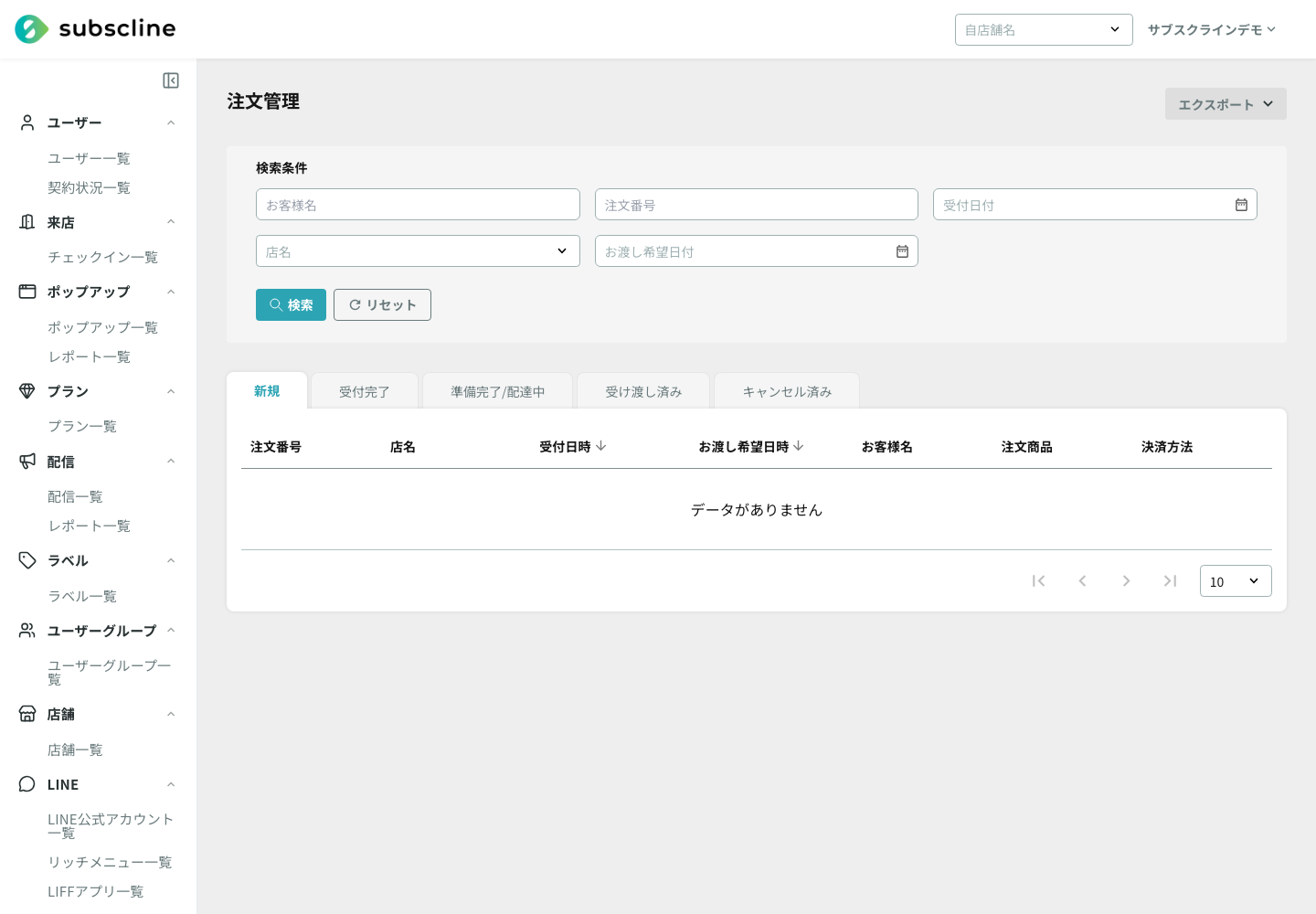Open the エクスポート dropdown button
1316x914 pixels.
pyautogui.click(x=1226, y=104)
